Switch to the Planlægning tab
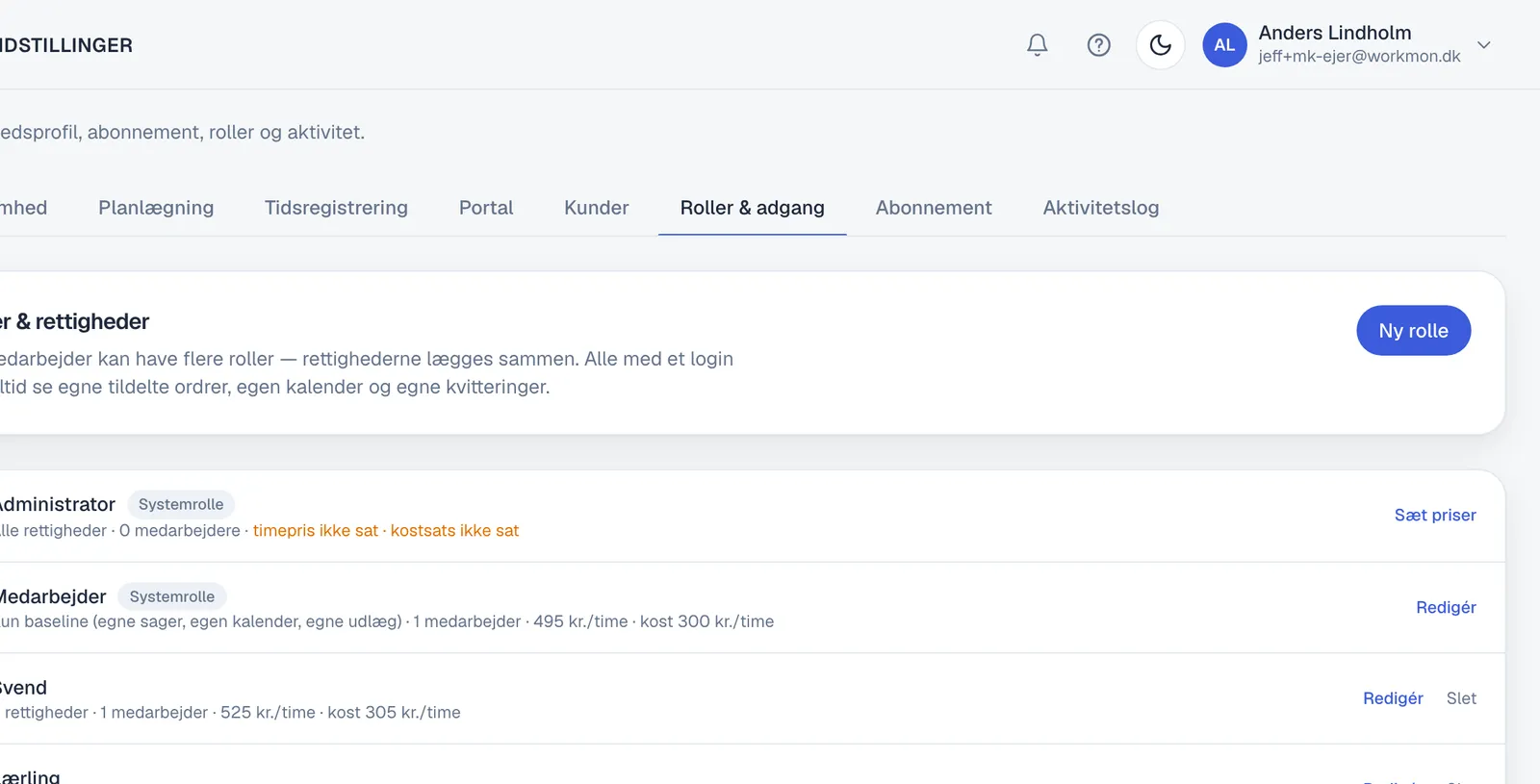The image size is (1540, 784). [x=156, y=208]
